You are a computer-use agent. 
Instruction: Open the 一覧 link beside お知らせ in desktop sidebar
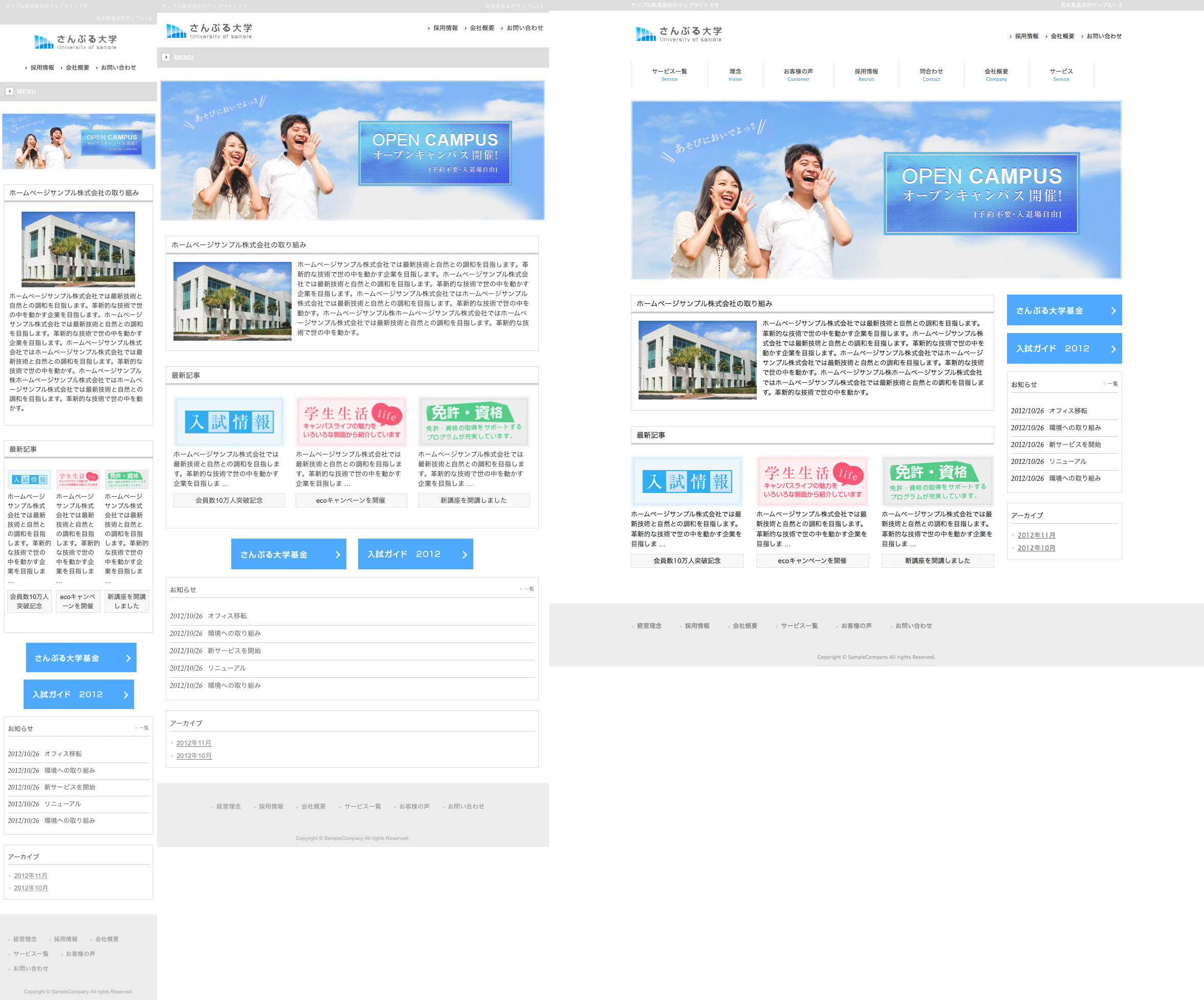pos(1112,384)
